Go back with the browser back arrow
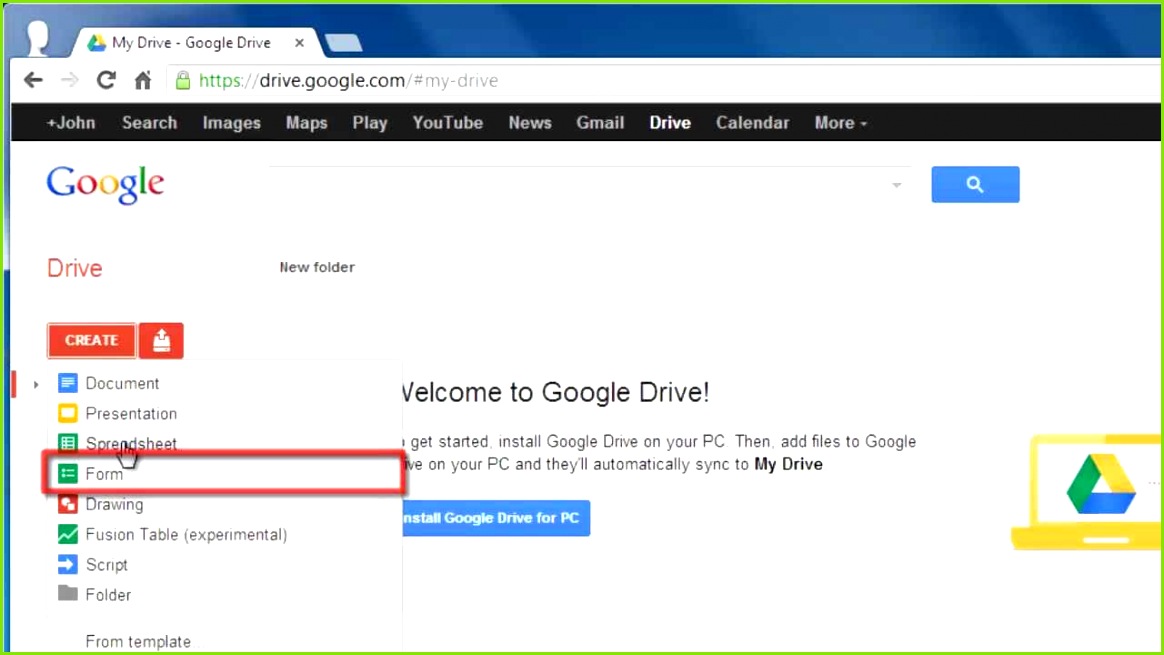Viewport: 1164px width, 655px height. point(33,80)
